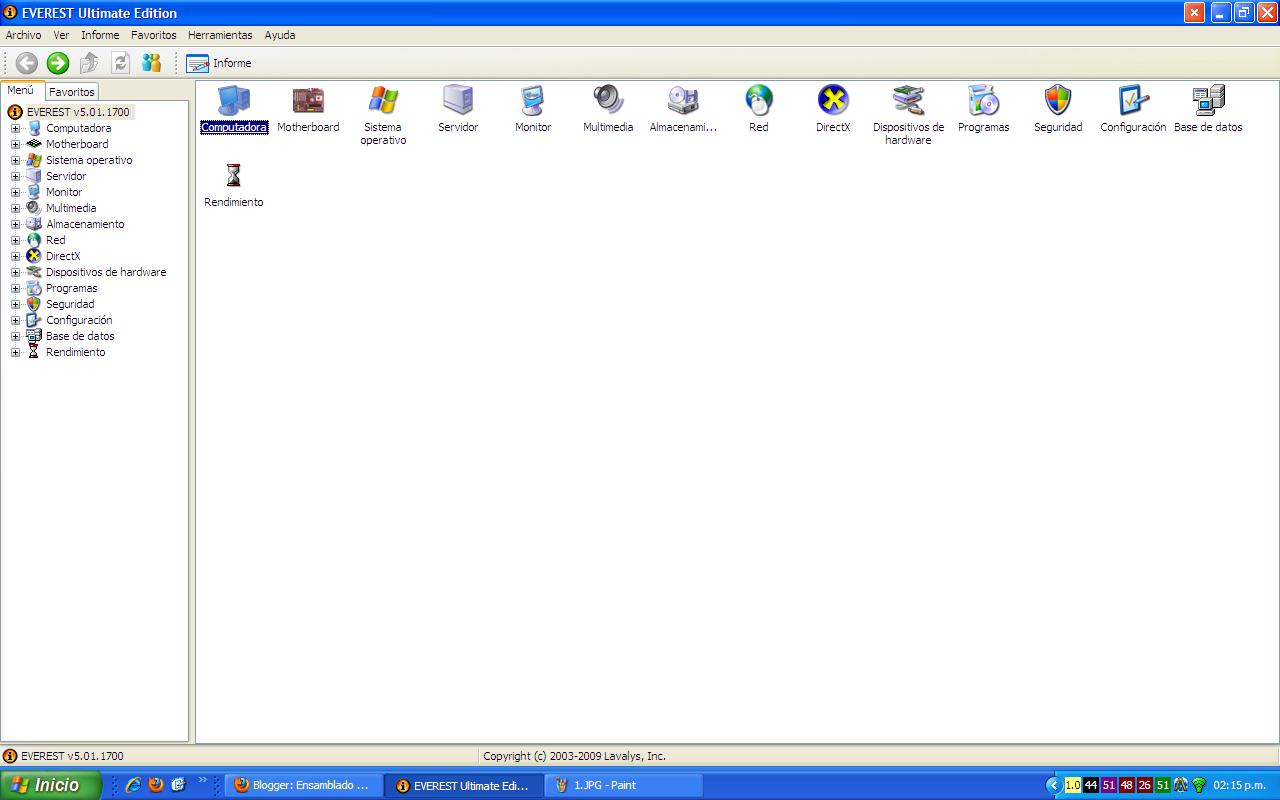This screenshot has width=1280, height=800.
Task: Open the Ayuda menu
Action: (280, 35)
